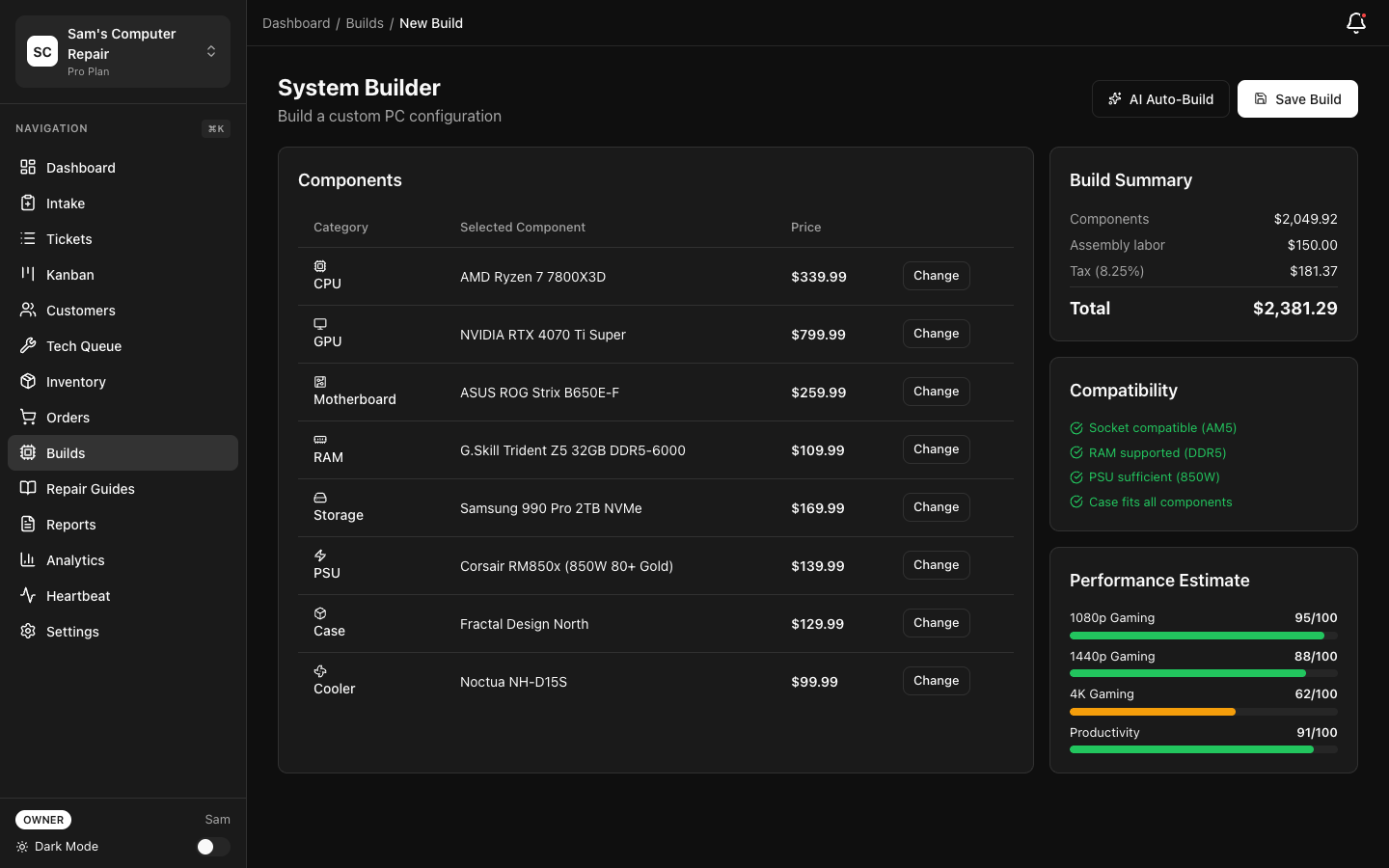Navigate to Builds in breadcrumb
Image resolution: width=1389 pixels, height=868 pixels.
click(365, 23)
